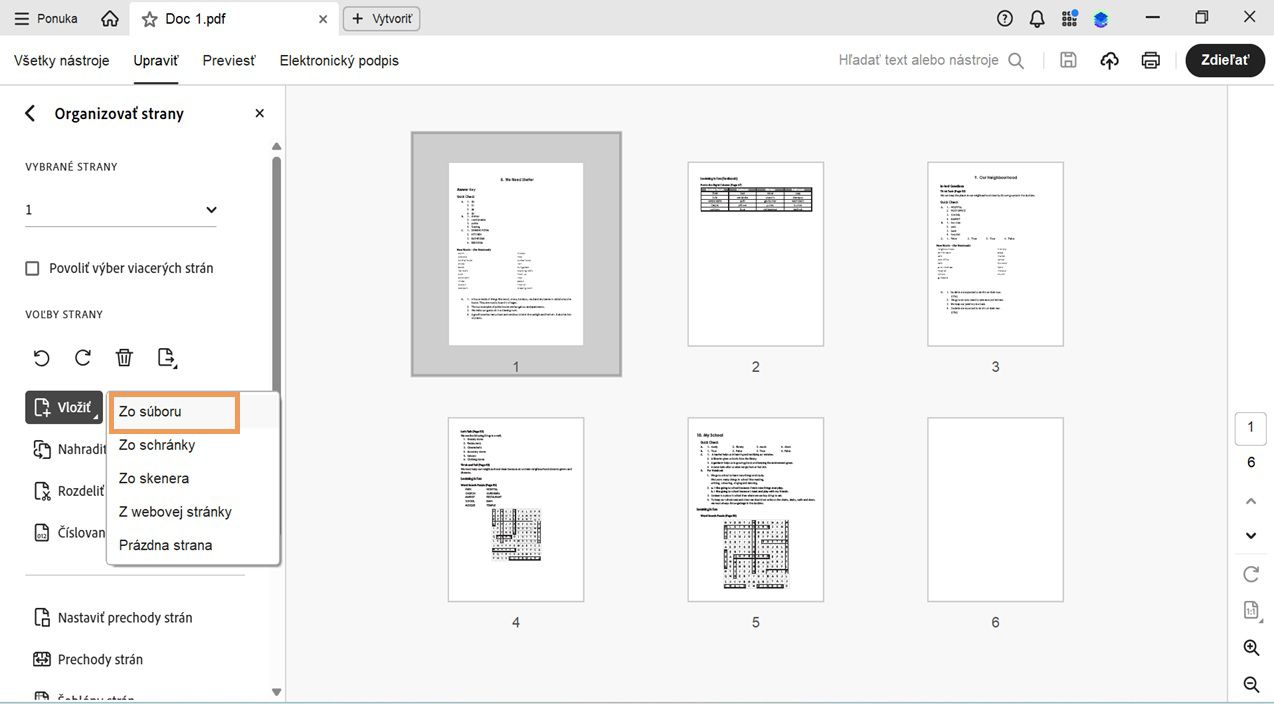
Task: Go to the Home icon
Action: (x=110, y=18)
